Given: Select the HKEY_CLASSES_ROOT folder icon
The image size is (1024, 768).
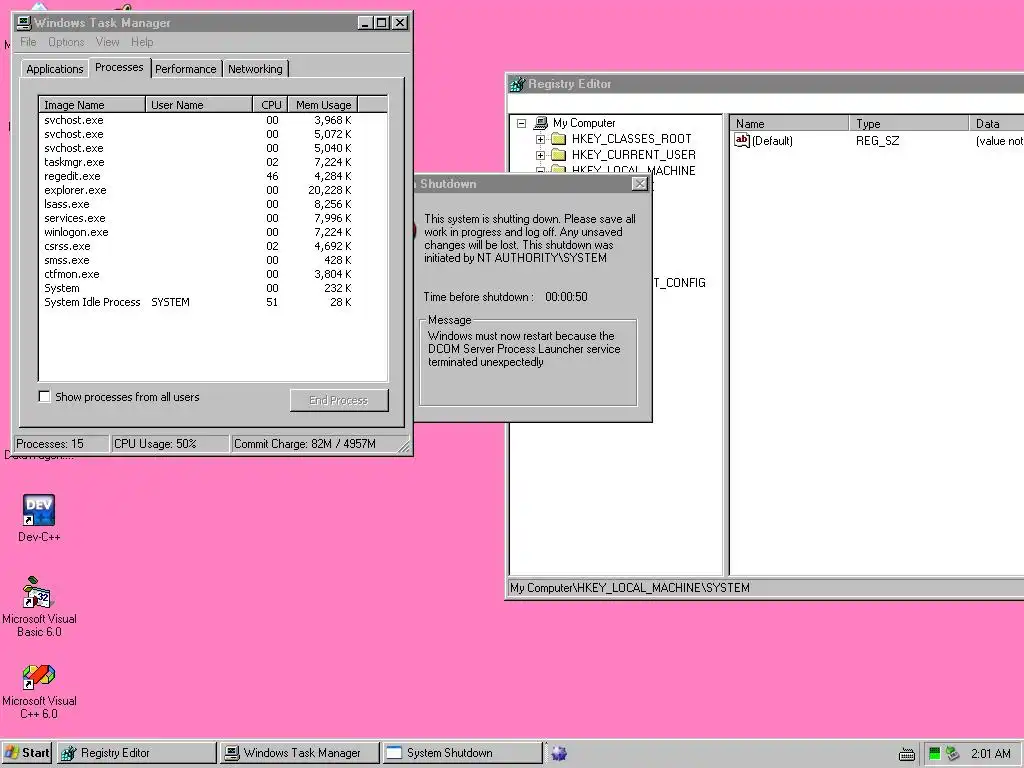Looking at the screenshot, I should 558,138.
